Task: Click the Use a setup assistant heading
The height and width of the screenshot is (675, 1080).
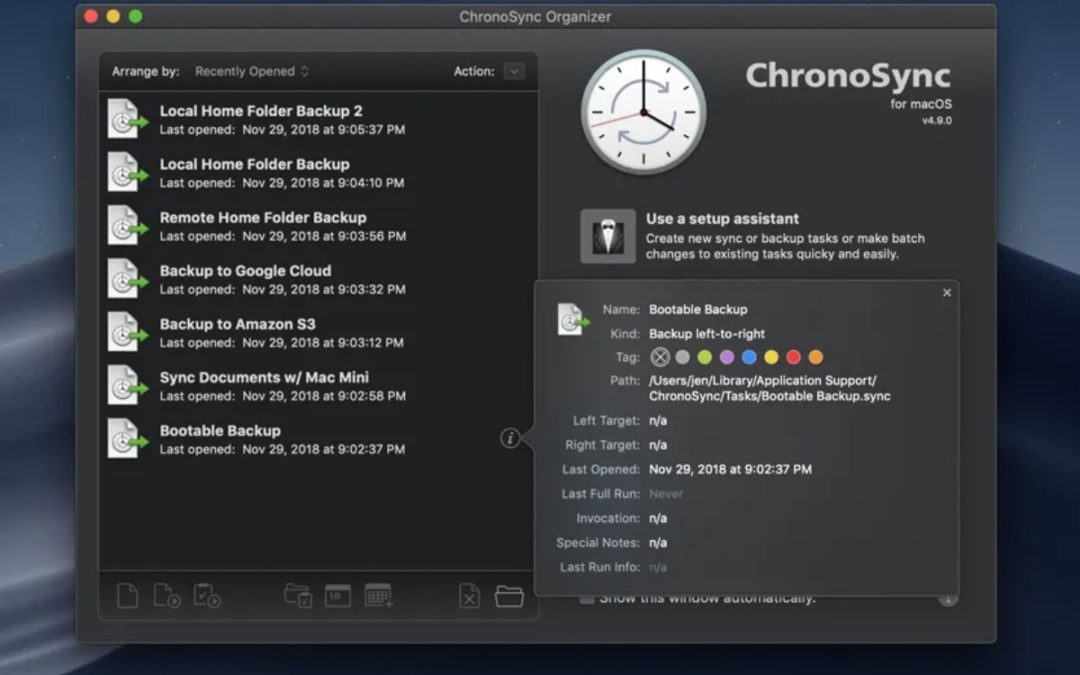Action: [x=722, y=218]
